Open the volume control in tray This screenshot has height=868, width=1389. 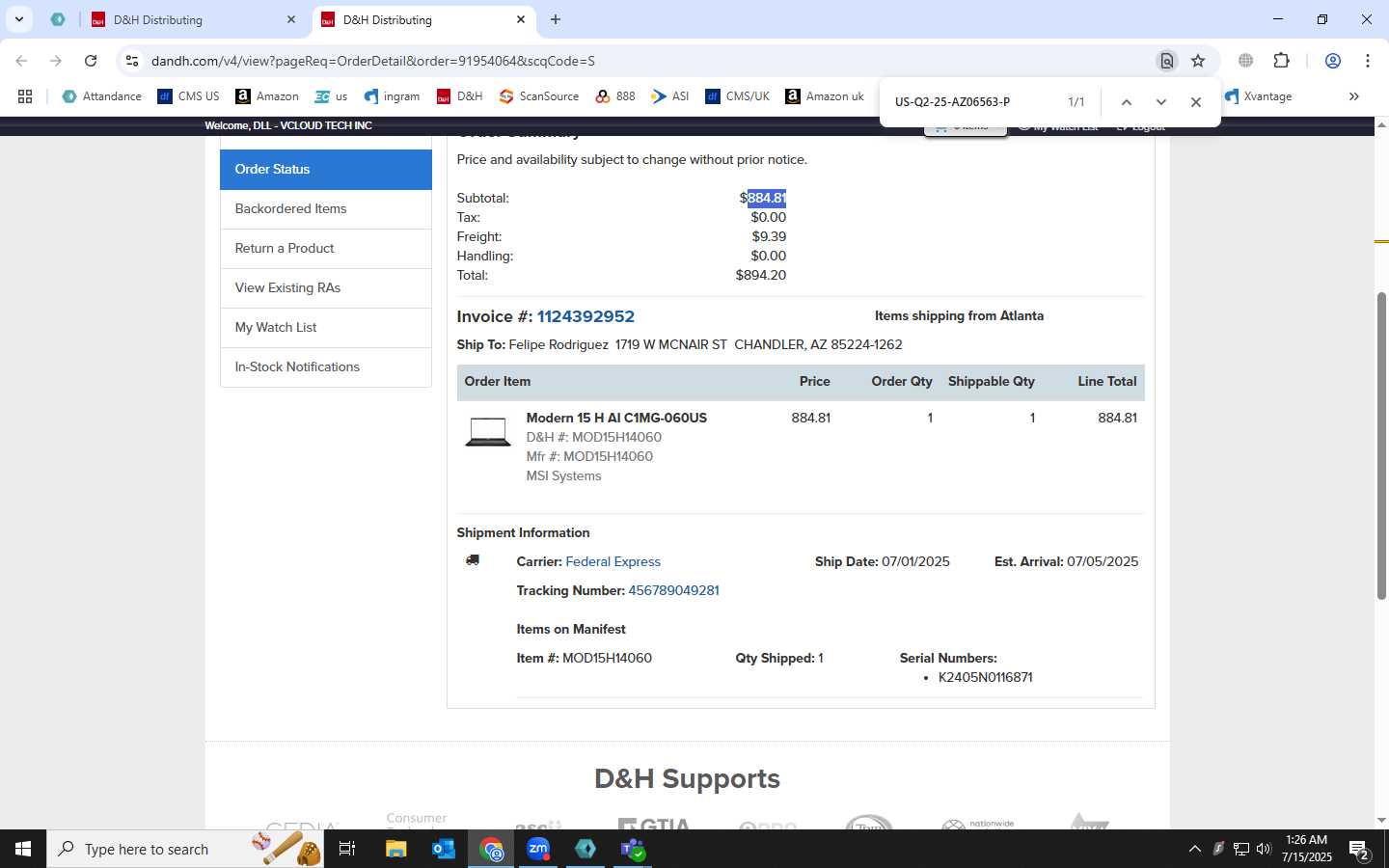click(x=1264, y=849)
